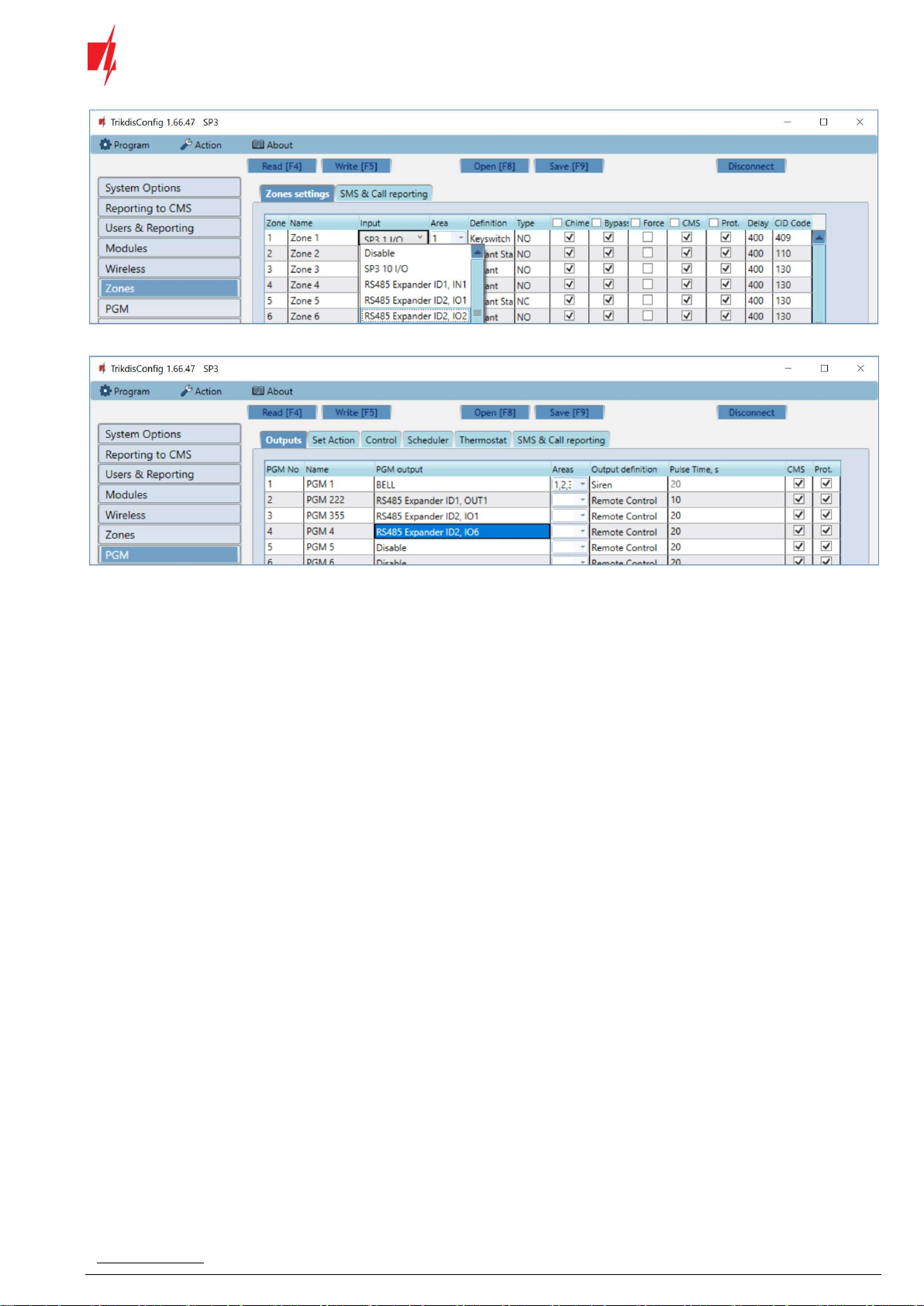Click Save [F9] in the PGM window
Viewport: 924px width, 1306px height.
[569, 412]
